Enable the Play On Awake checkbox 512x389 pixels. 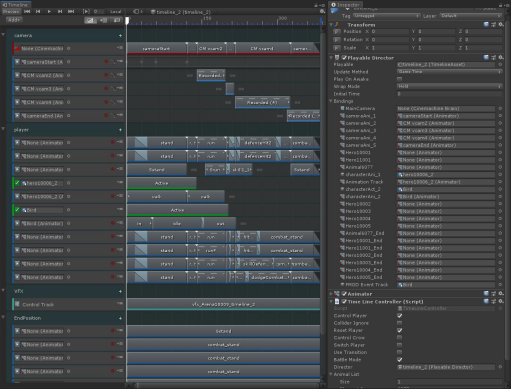point(399,79)
